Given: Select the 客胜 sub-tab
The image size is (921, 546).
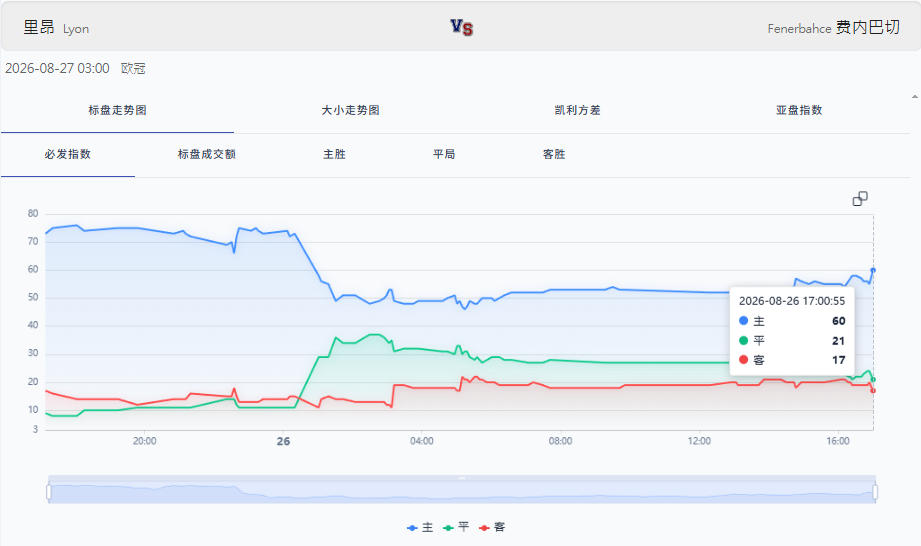Looking at the screenshot, I should click(x=554, y=154).
